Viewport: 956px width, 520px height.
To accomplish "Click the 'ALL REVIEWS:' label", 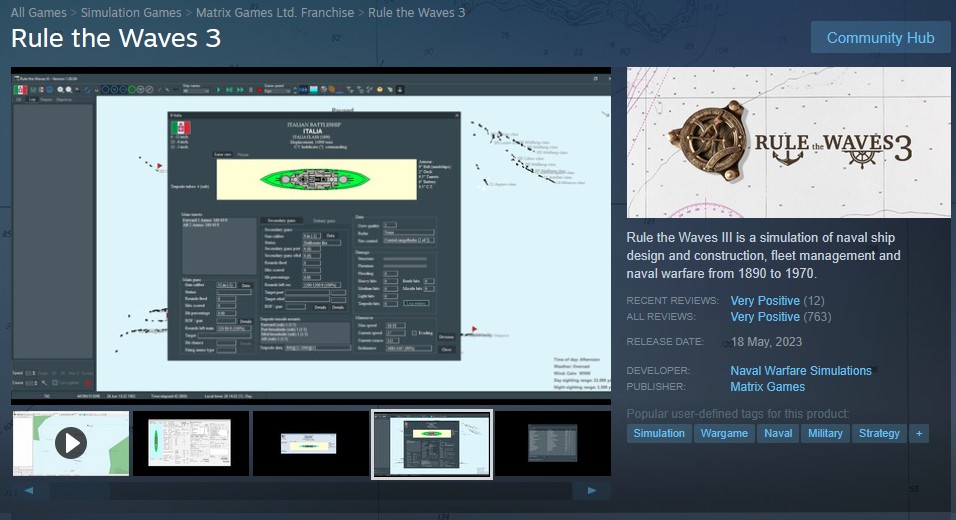I will [x=661, y=316].
